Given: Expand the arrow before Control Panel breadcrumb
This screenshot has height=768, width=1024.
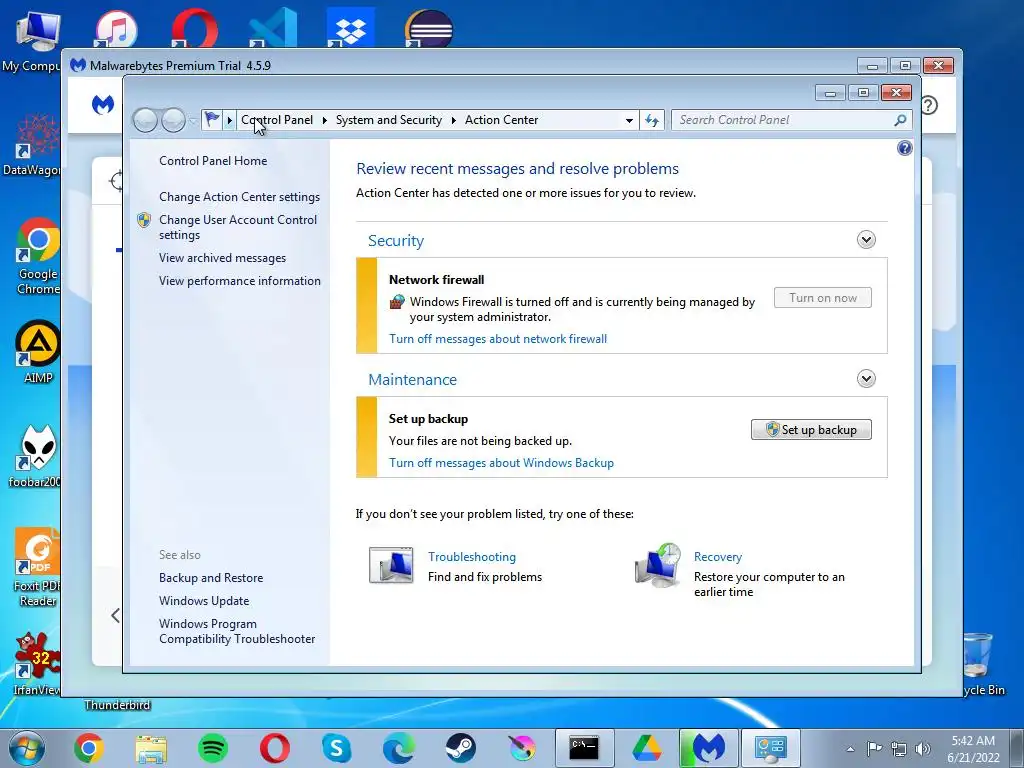Looking at the screenshot, I should click(x=229, y=120).
